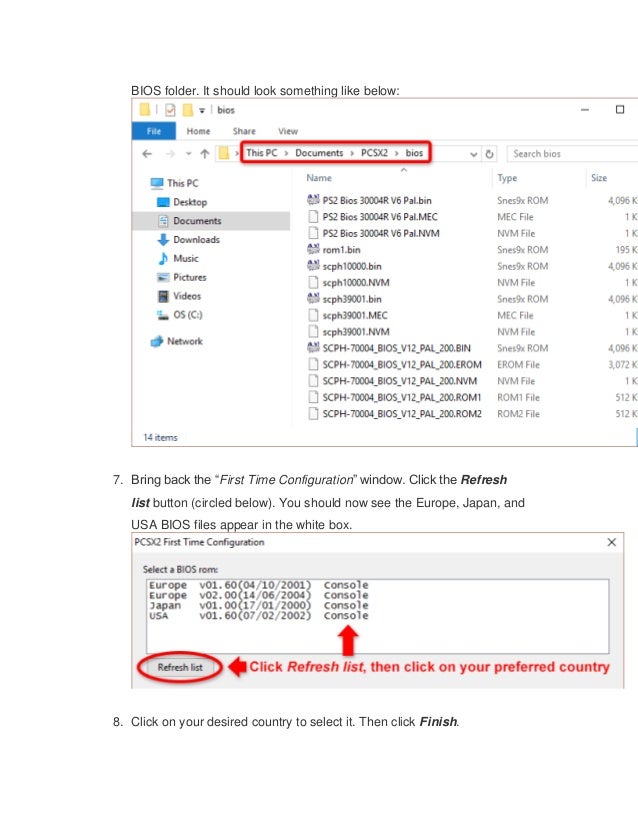This screenshot has height=826, width=638.
Task: Select file SCPH-70004_BIOS_V12_PAL_200.ROM2
Action: click(402, 414)
